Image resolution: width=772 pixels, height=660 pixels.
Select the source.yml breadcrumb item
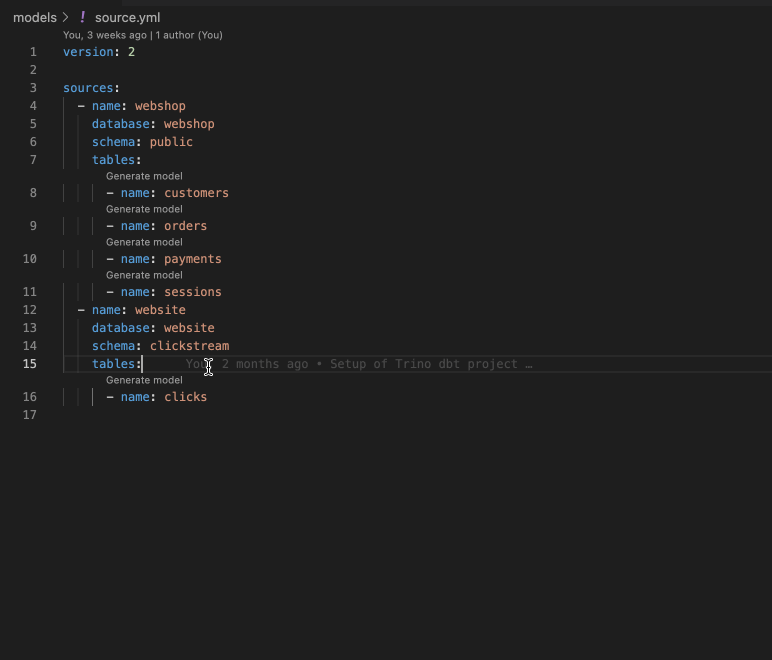point(128,18)
